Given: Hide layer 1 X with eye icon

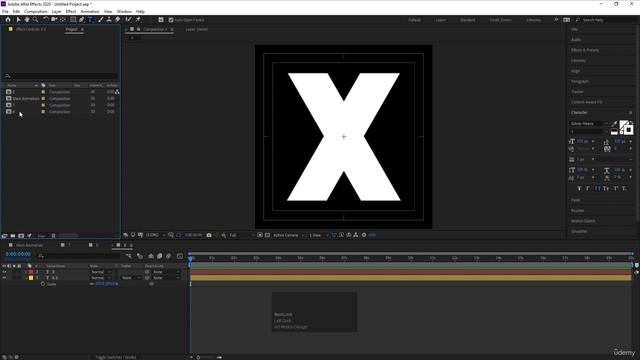Looking at the screenshot, I should 4,272.
